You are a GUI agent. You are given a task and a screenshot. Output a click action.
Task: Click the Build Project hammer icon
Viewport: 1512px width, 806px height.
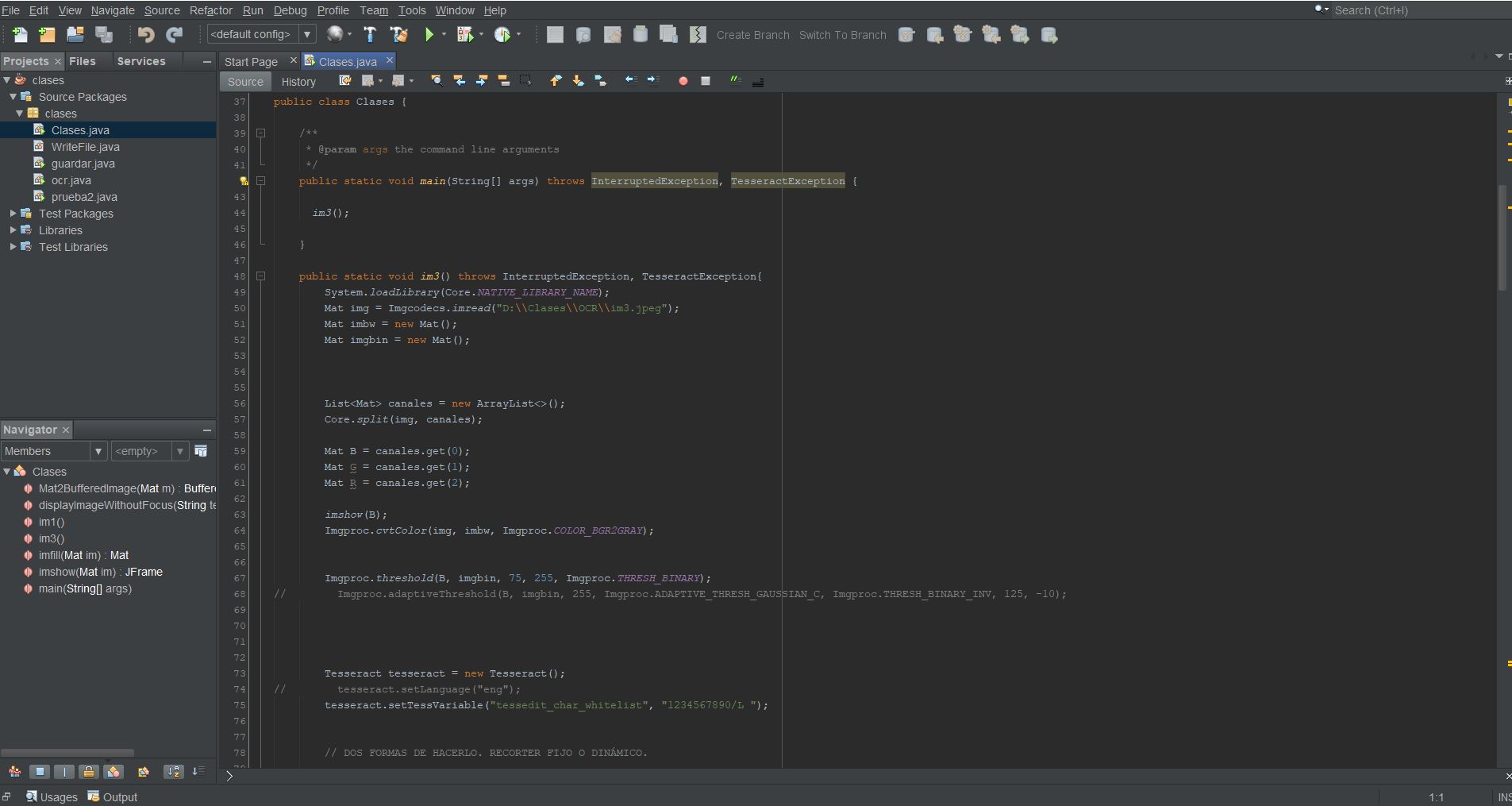coord(370,34)
